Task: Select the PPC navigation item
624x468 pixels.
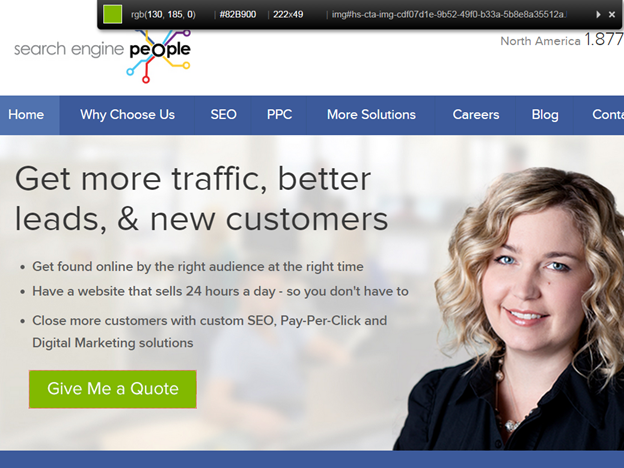Action: point(279,115)
